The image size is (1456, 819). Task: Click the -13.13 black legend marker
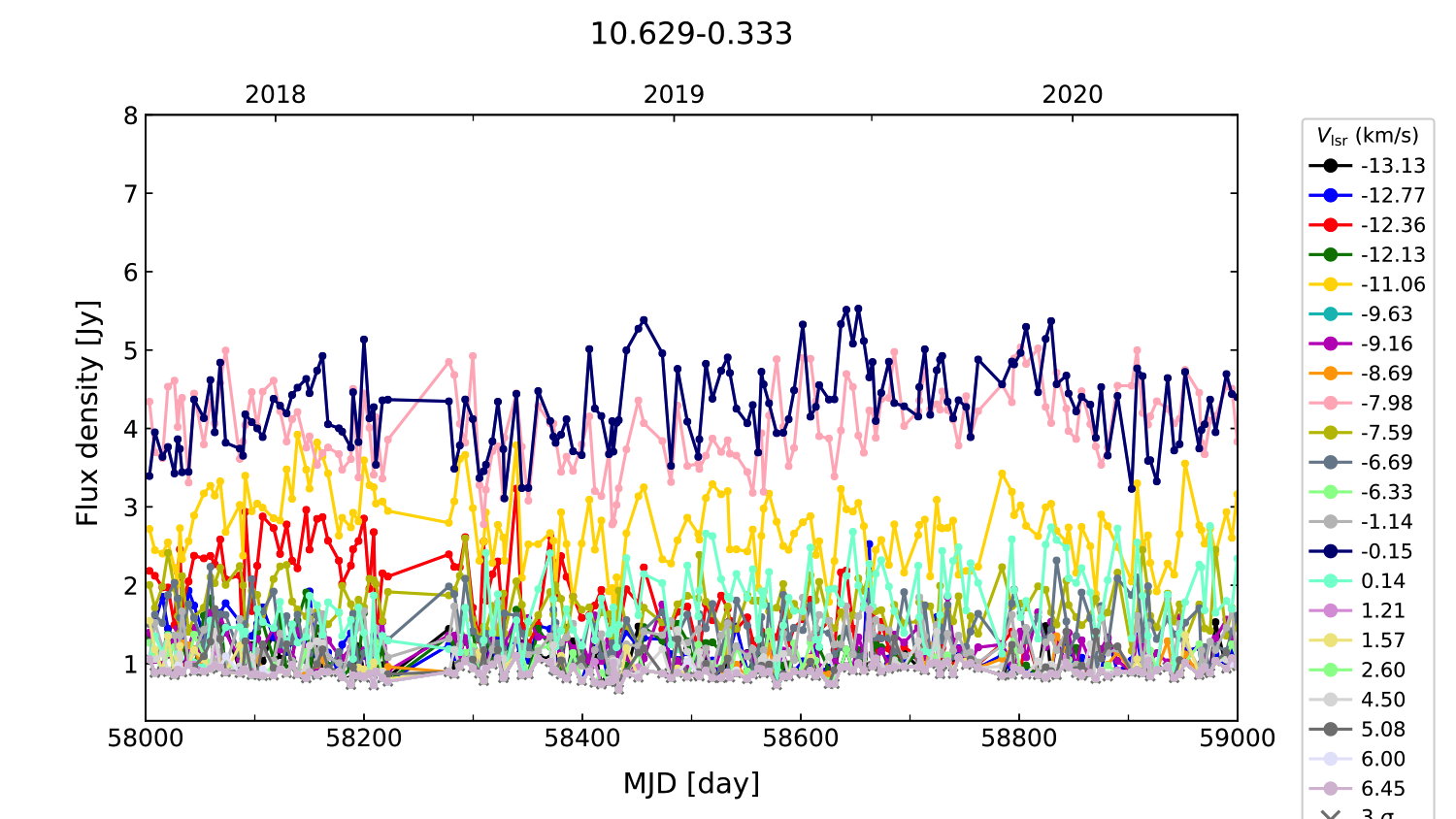pyautogui.click(x=1331, y=166)
